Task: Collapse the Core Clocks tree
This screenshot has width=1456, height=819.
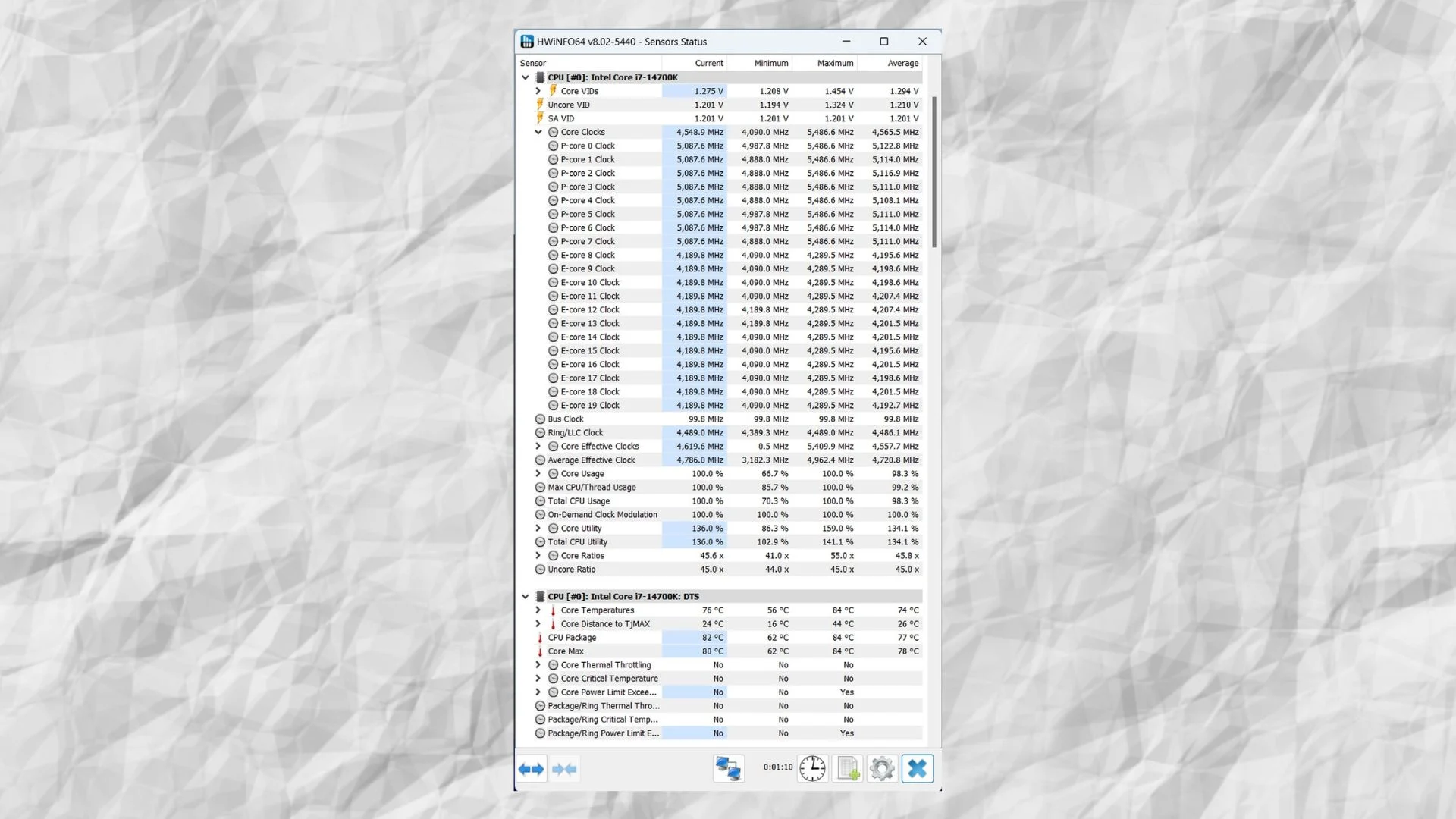Action: (x=538, y=132)
